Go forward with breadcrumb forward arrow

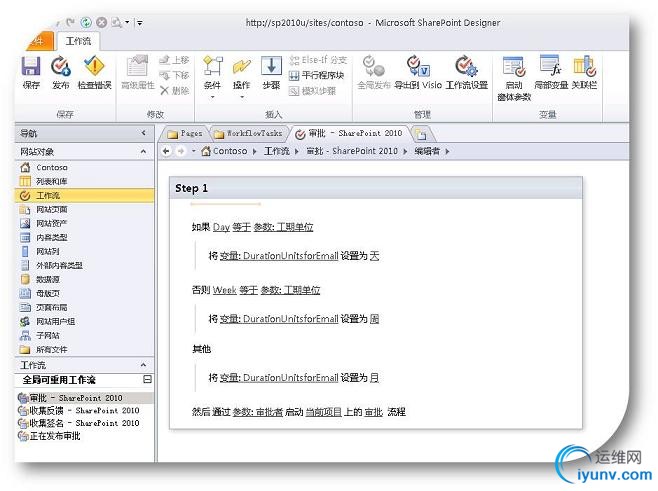click(181, 151)
